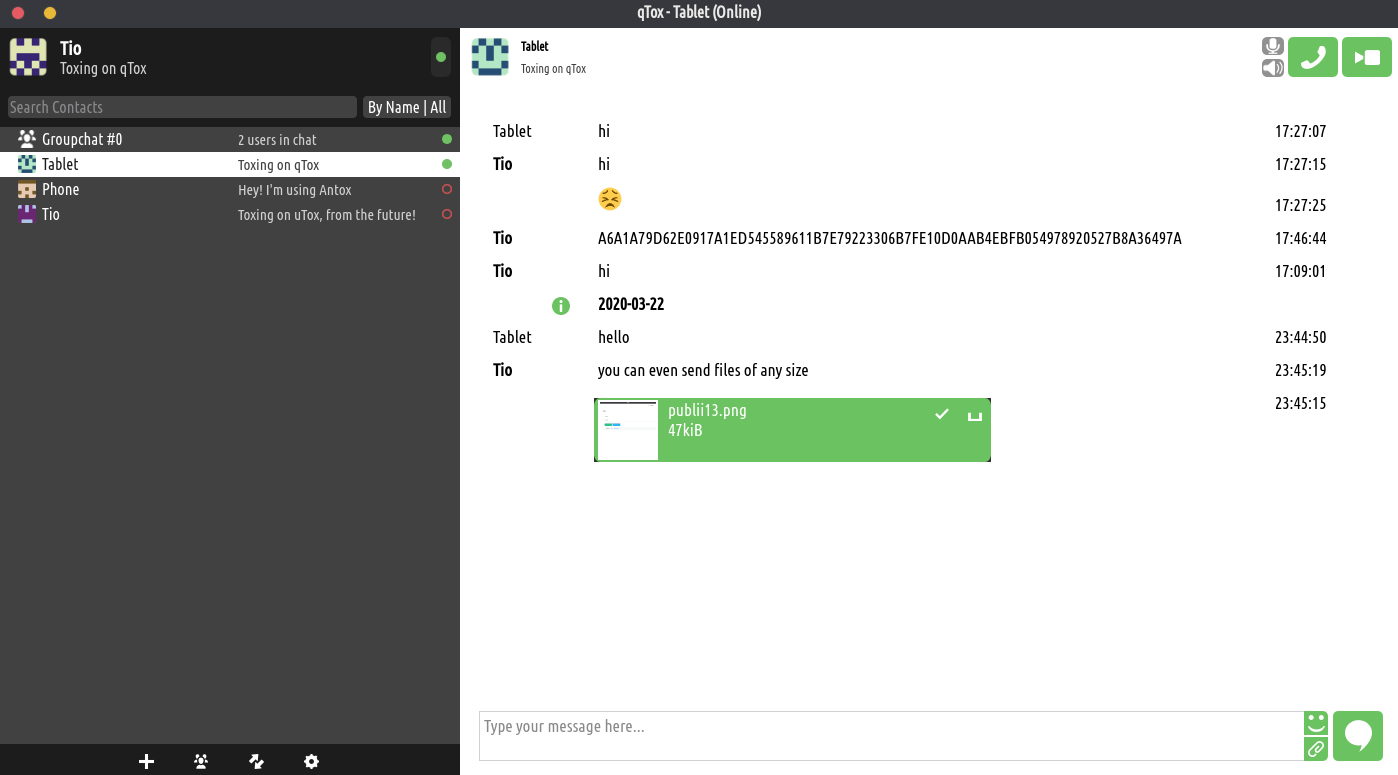Toggle the speaker volume mute

1272,68
